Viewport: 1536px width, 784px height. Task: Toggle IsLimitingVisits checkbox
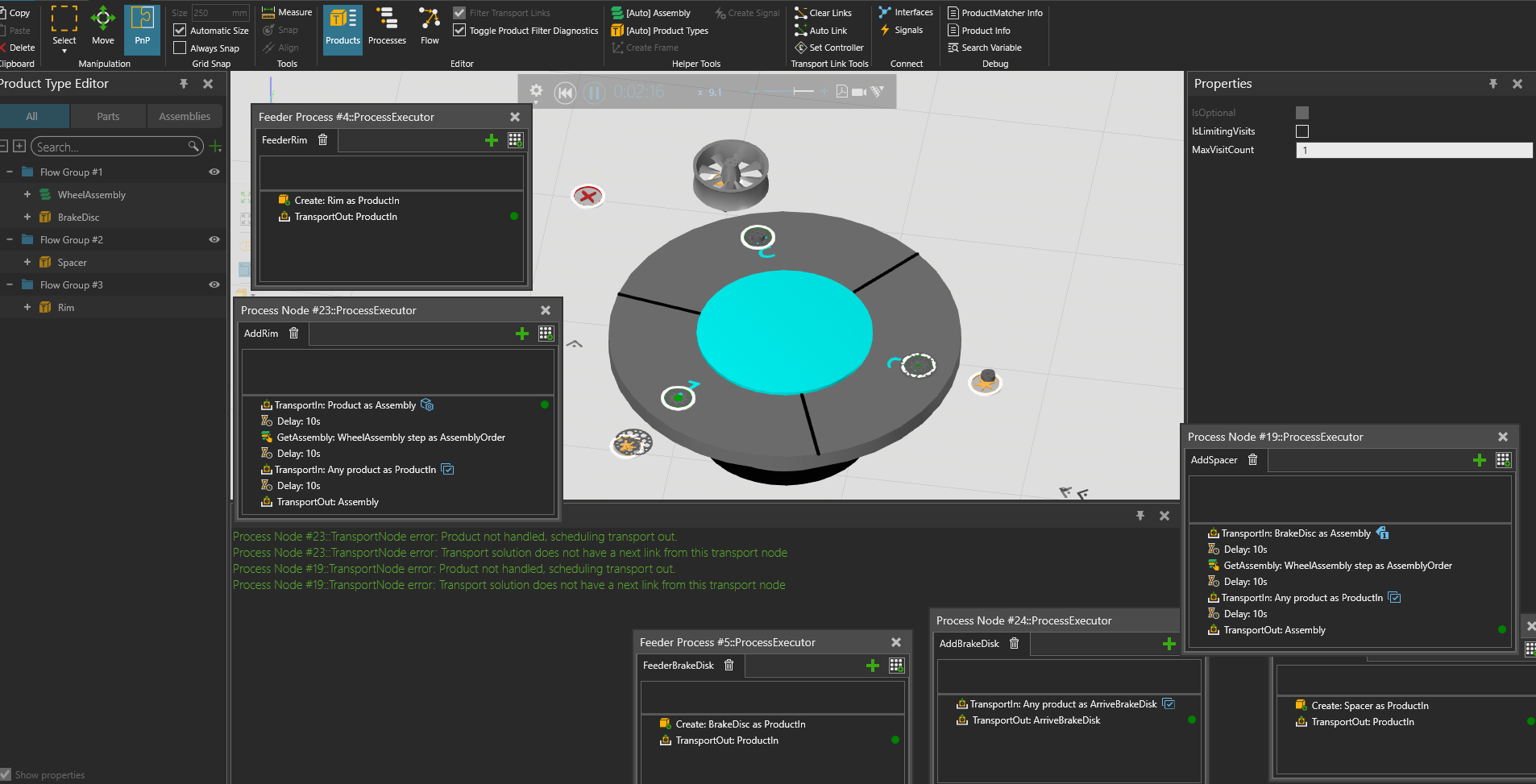[x=1301, y=131]
